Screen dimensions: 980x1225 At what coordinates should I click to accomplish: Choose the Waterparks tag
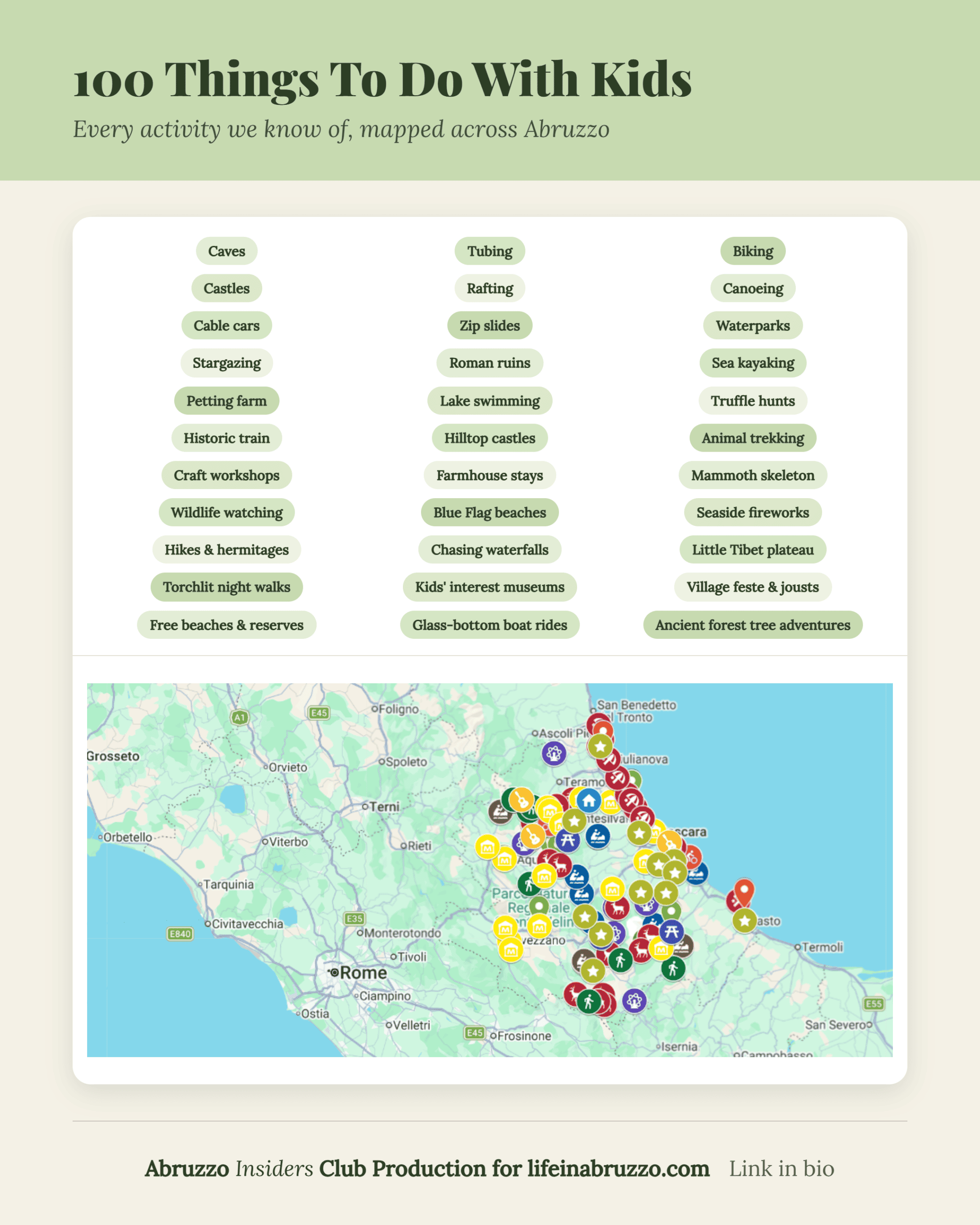[x=753, y=325]
